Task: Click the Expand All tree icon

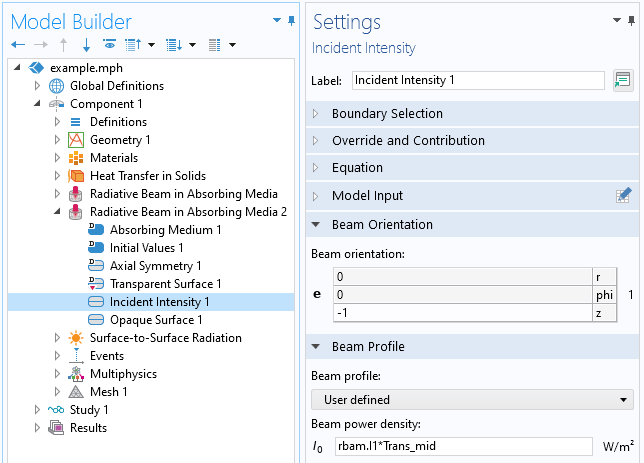Action: (173, 45)
